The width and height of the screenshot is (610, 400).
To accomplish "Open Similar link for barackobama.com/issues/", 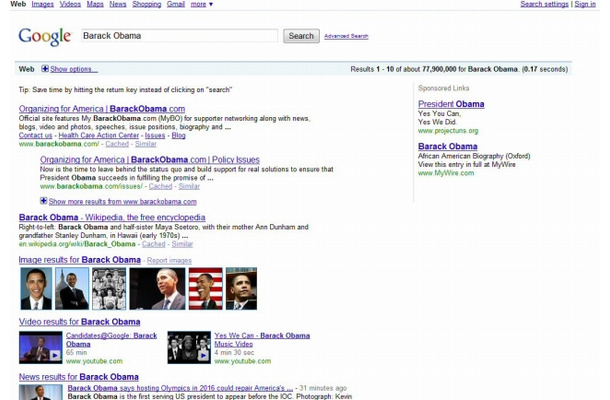I will coord(189,186).
